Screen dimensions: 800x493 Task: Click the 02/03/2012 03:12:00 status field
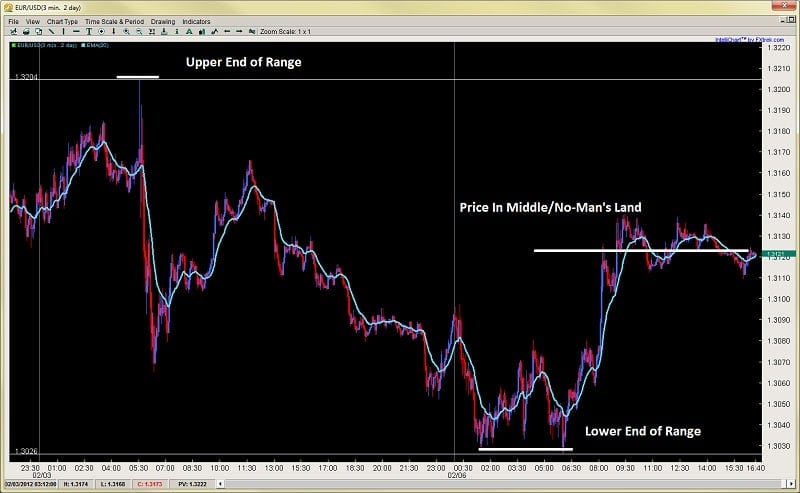tap(30, 484)
